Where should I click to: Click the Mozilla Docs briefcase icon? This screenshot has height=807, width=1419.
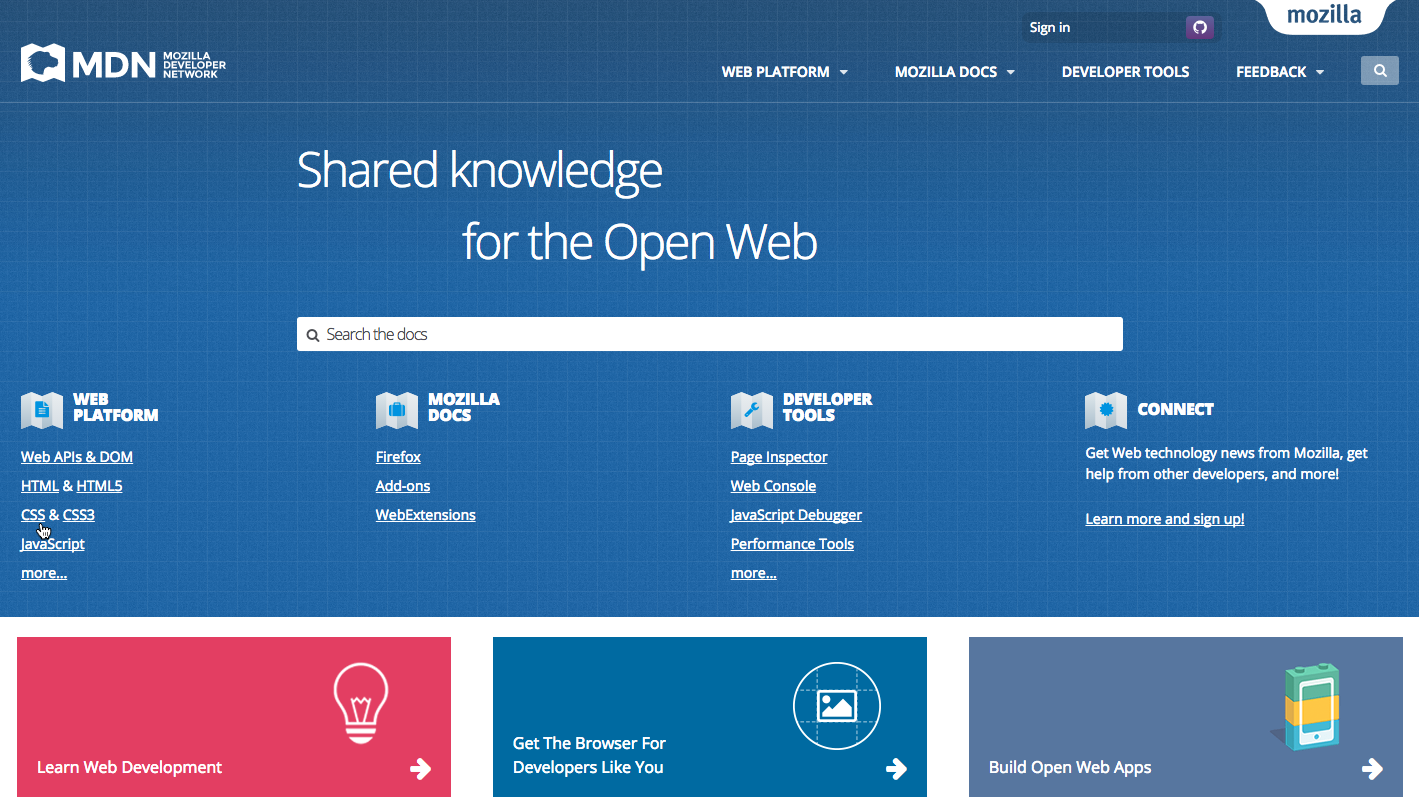click(397, 409)
